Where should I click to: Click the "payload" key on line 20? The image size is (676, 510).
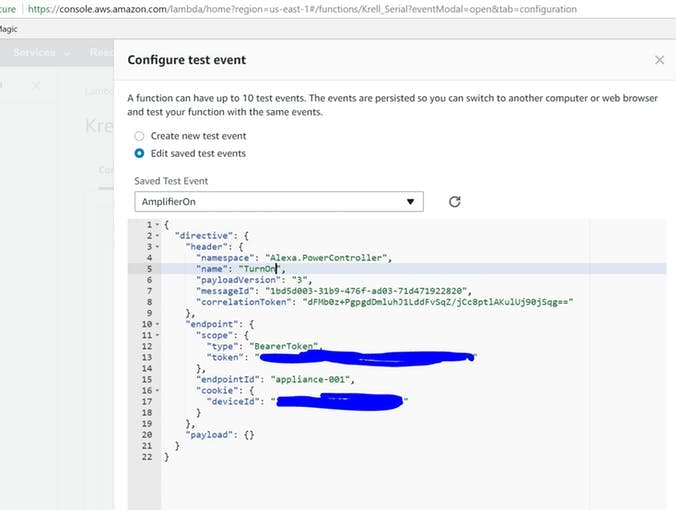pyautogui.click(x=209, y=435)
